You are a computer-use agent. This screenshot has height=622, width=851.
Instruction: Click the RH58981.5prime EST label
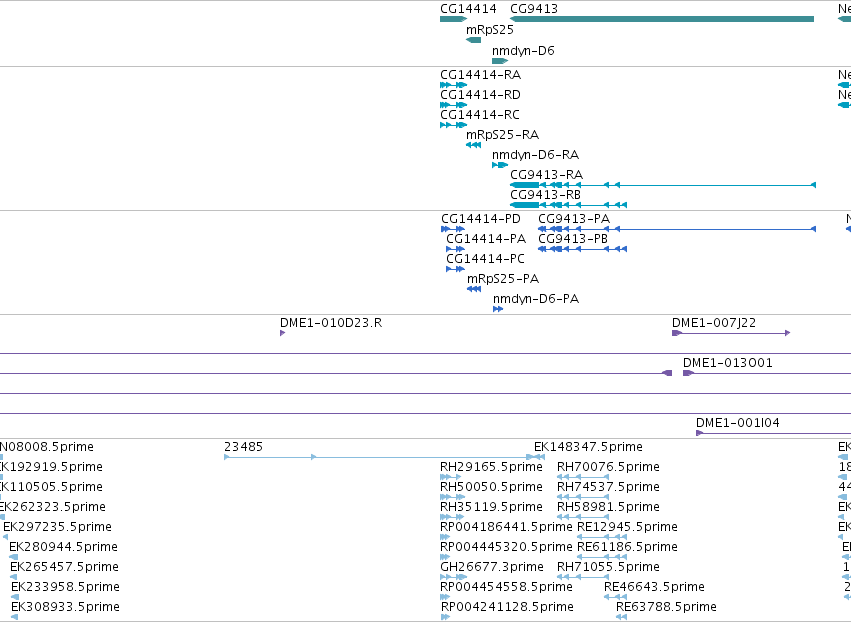[608, 507]
